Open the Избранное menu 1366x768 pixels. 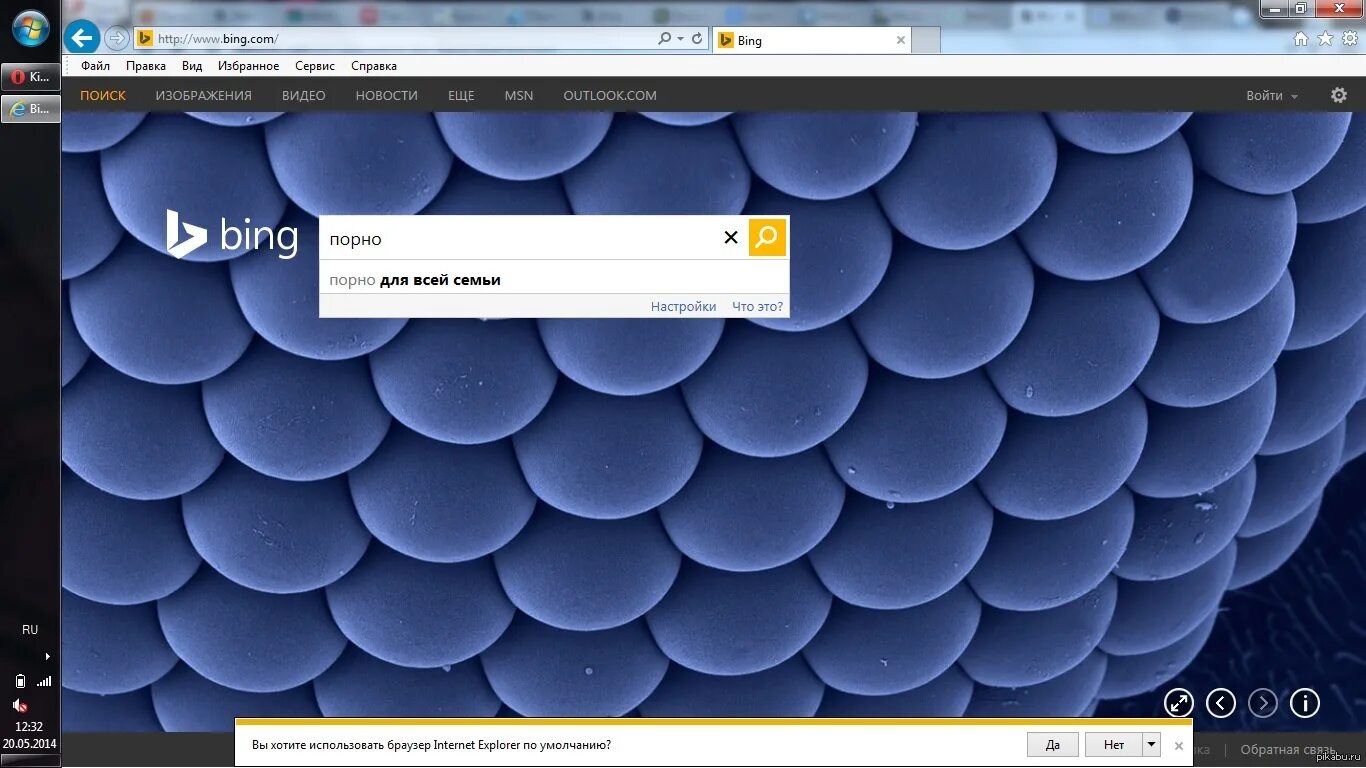pos(248,66)
